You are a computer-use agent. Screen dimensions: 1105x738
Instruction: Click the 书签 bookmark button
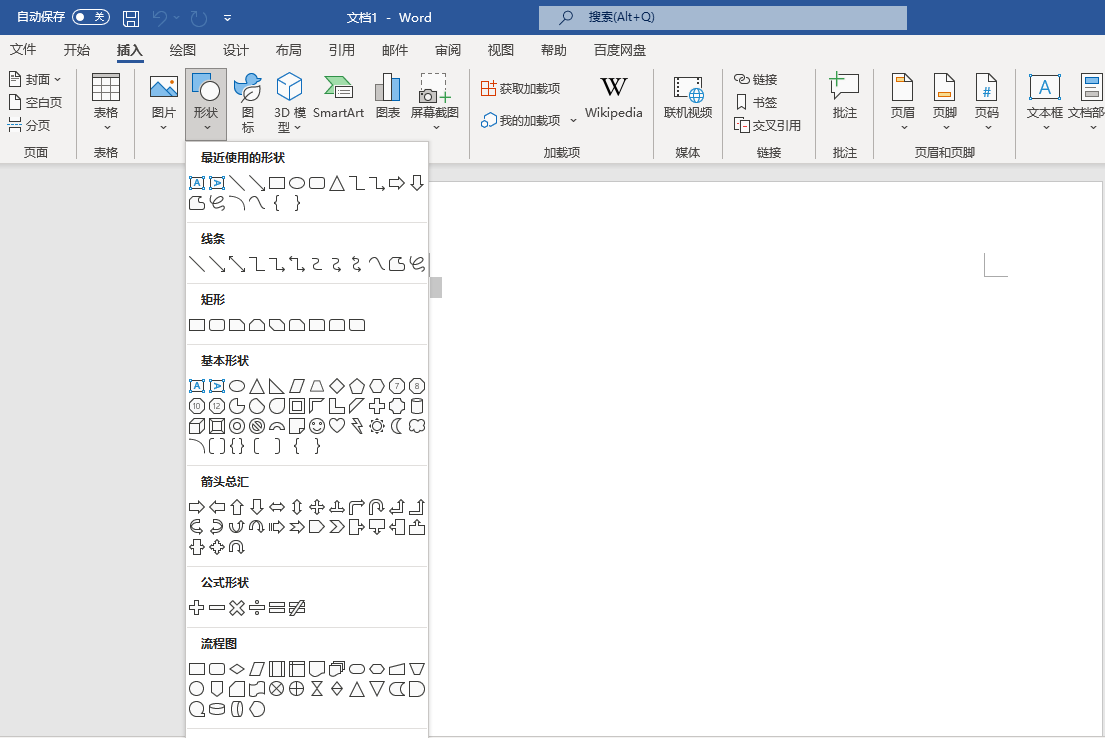[756, 102]
